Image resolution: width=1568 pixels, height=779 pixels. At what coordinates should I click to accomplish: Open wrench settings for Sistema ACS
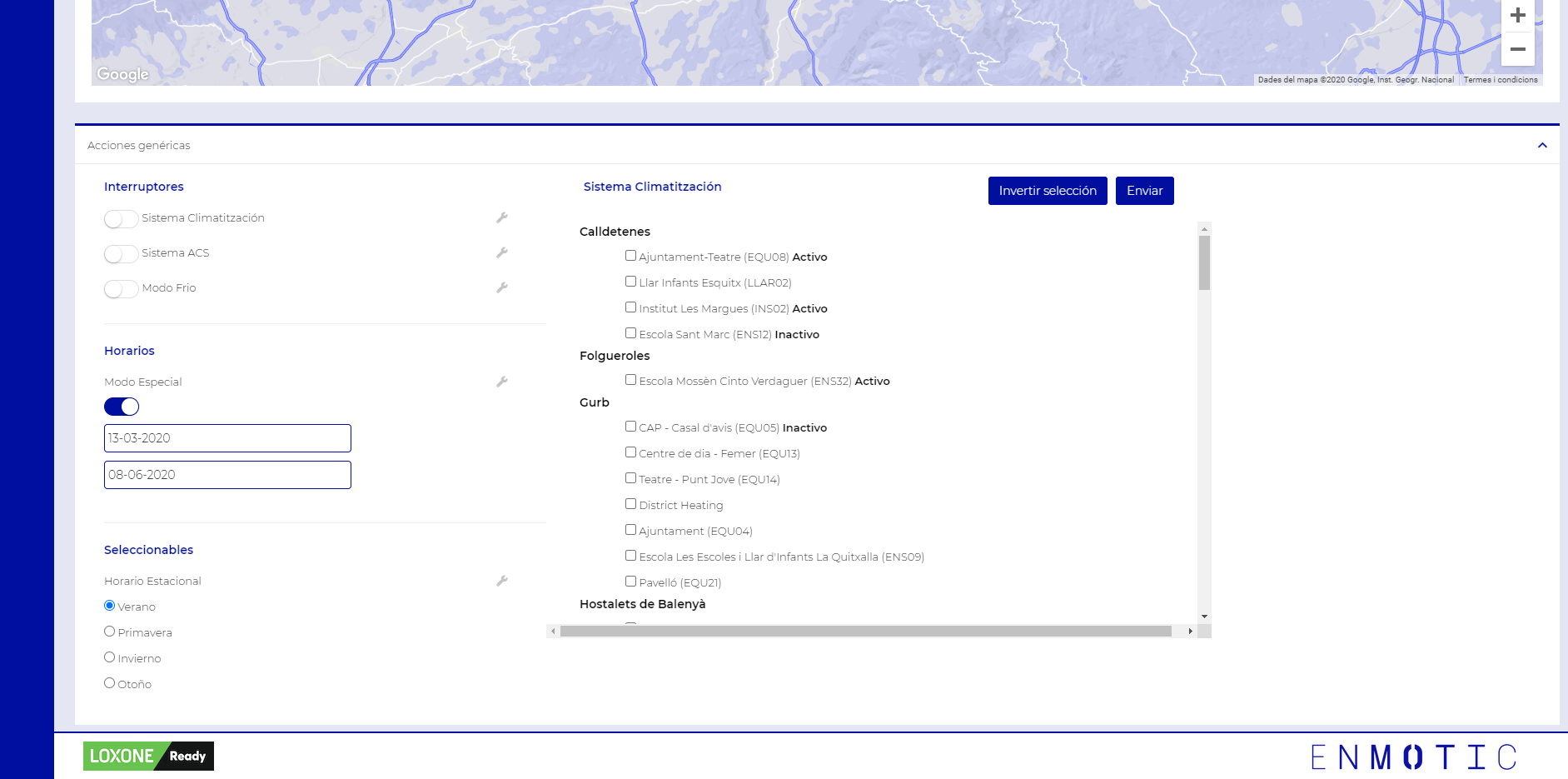pos(502,252)
